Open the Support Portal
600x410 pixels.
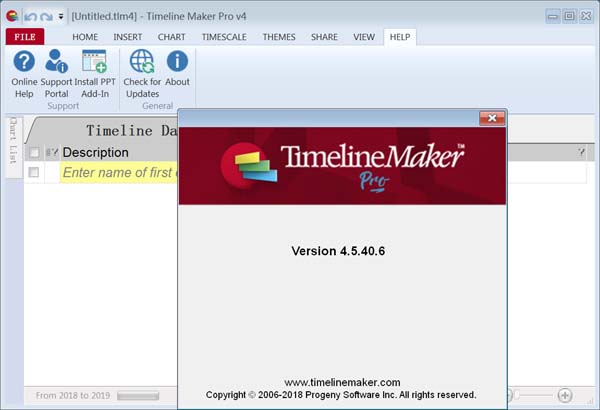tap(56, 72)
